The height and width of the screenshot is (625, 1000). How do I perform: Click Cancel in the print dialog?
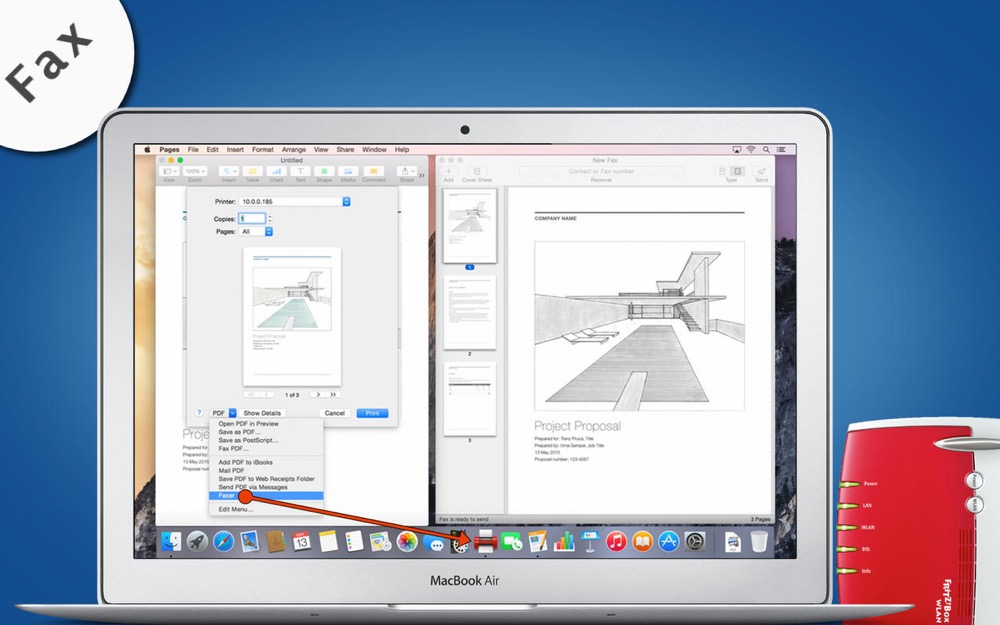tap(335, 413)
